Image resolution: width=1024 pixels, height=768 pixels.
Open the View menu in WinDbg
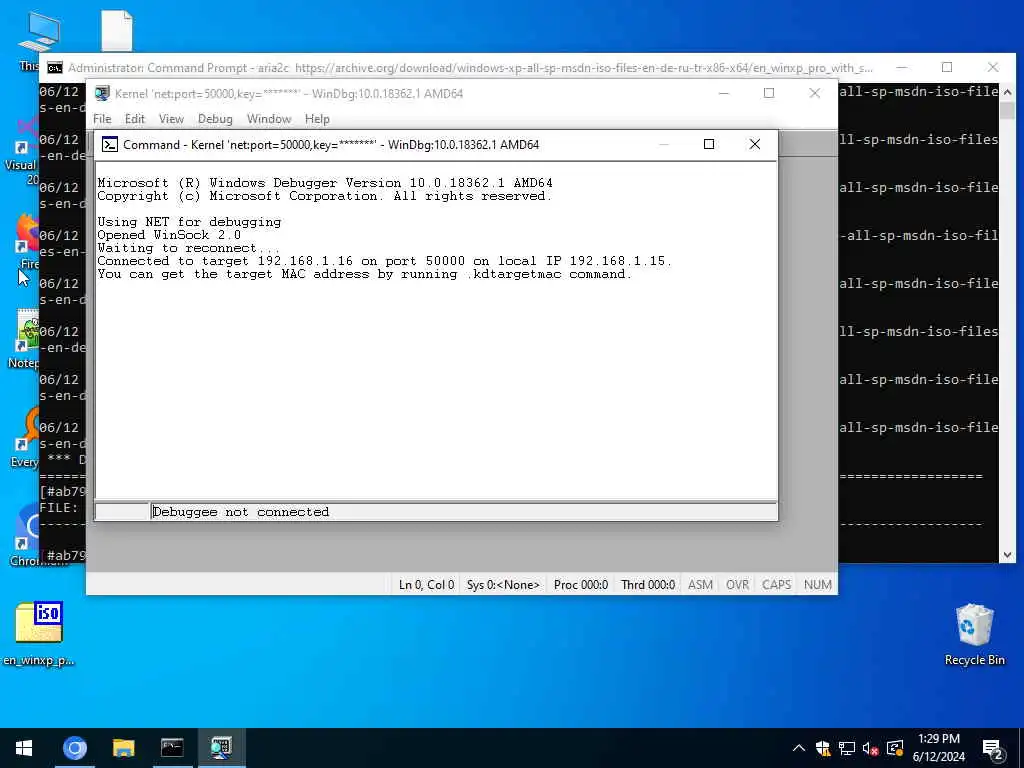pos(171,119)
